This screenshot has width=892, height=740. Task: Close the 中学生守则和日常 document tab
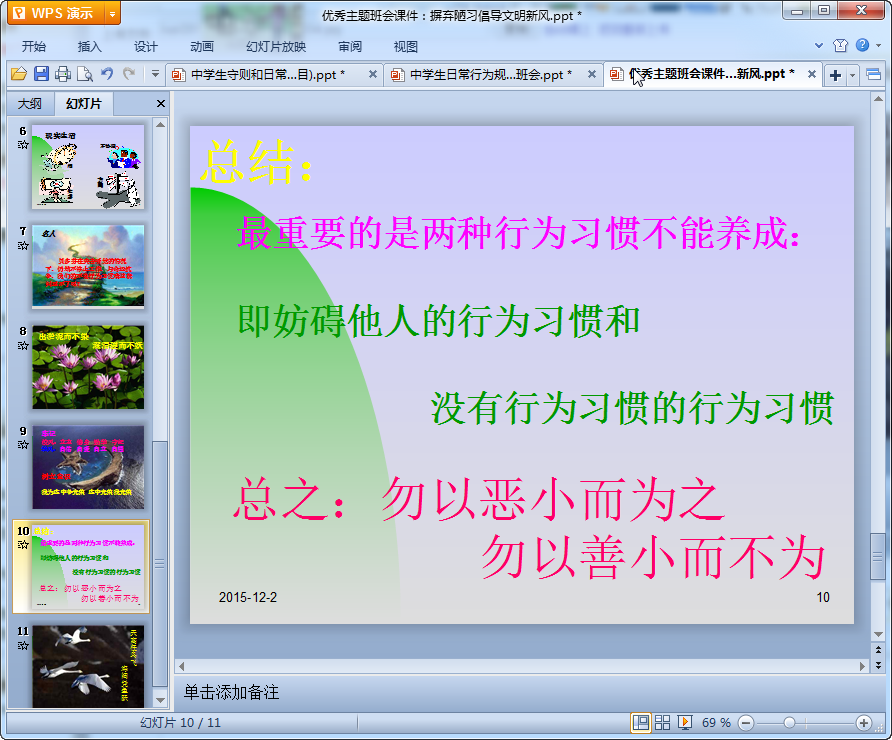click(x=373, y=74)
